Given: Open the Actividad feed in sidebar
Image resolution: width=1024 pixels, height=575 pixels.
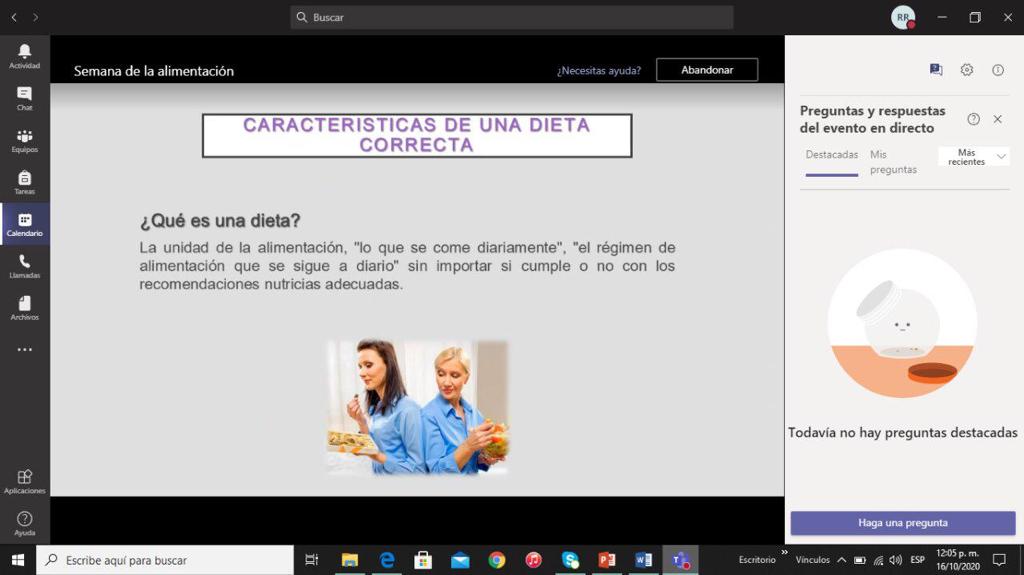Looking at the screenshot, I should (24, 56).
